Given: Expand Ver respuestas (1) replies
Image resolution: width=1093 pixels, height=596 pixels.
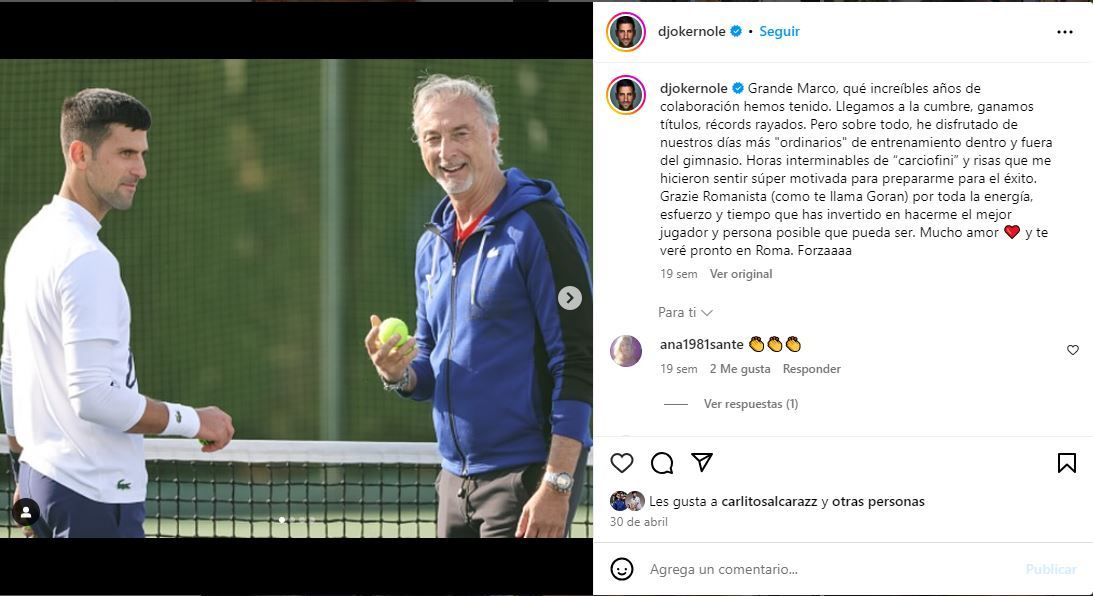Looking at the screenshot, I should tap(751, 404).
